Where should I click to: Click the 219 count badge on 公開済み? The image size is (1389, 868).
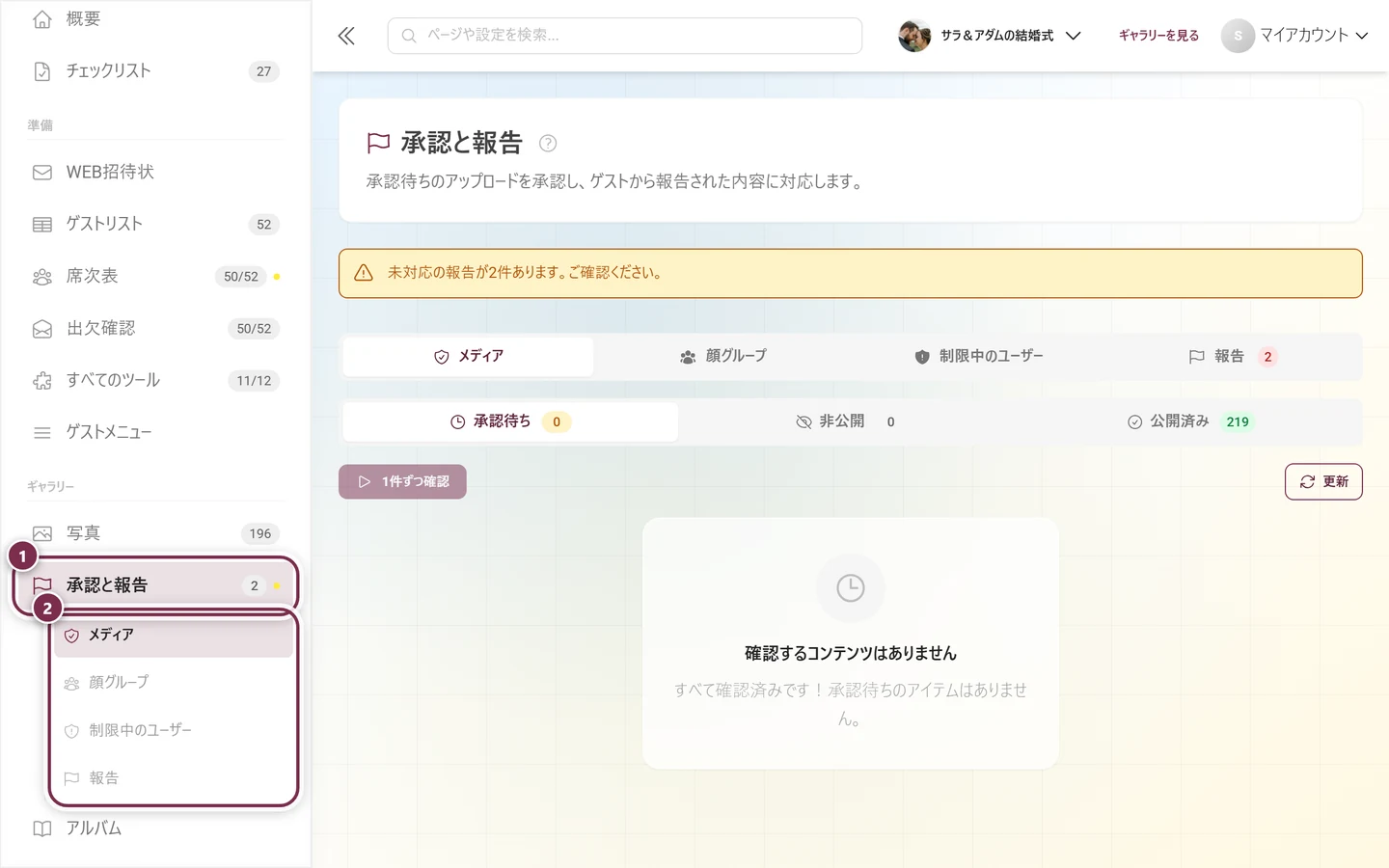coord(1238,422)
